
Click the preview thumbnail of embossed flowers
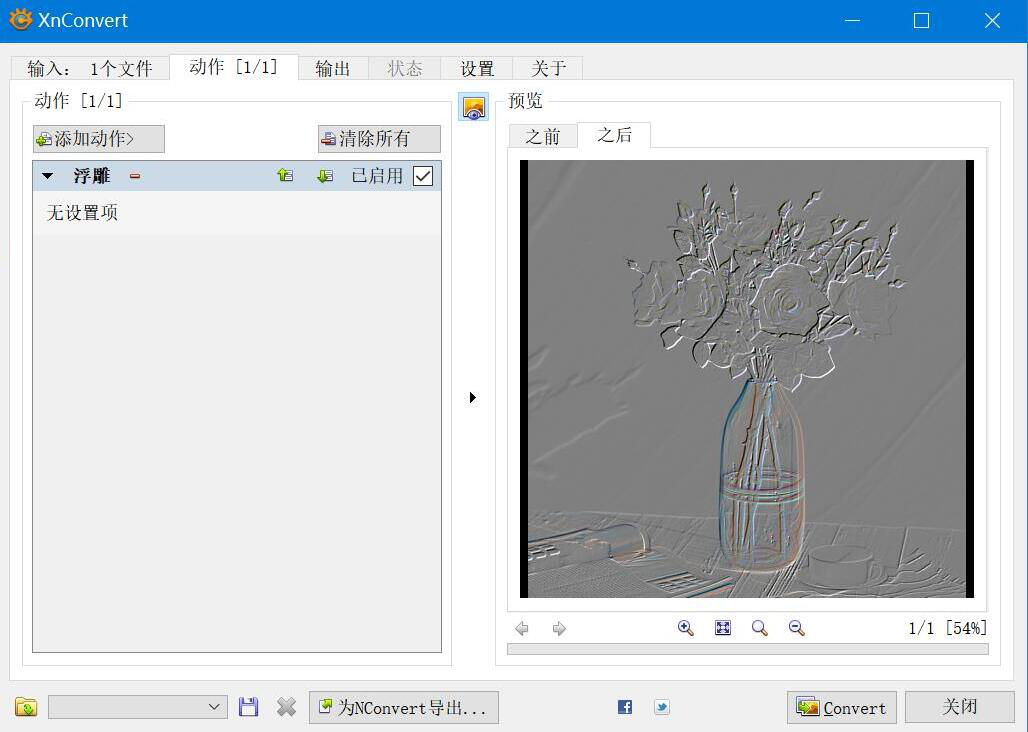[x=746, y=379]
